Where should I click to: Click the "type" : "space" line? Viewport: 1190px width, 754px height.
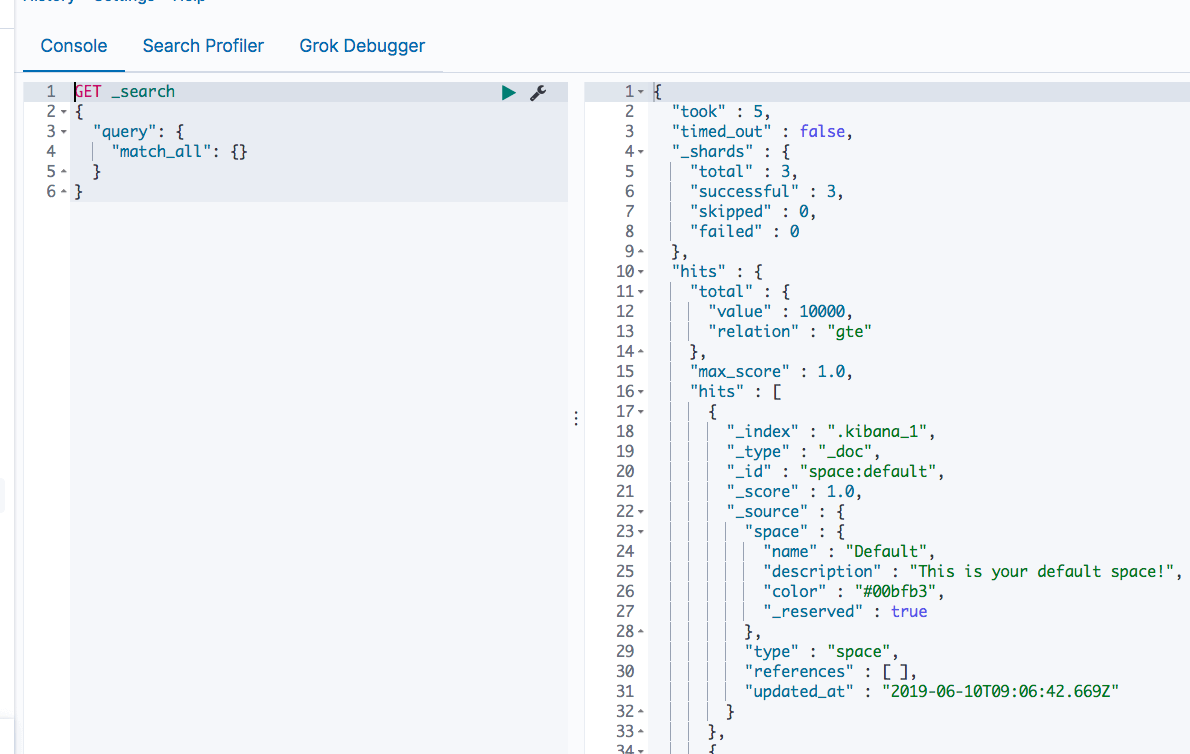821,652
